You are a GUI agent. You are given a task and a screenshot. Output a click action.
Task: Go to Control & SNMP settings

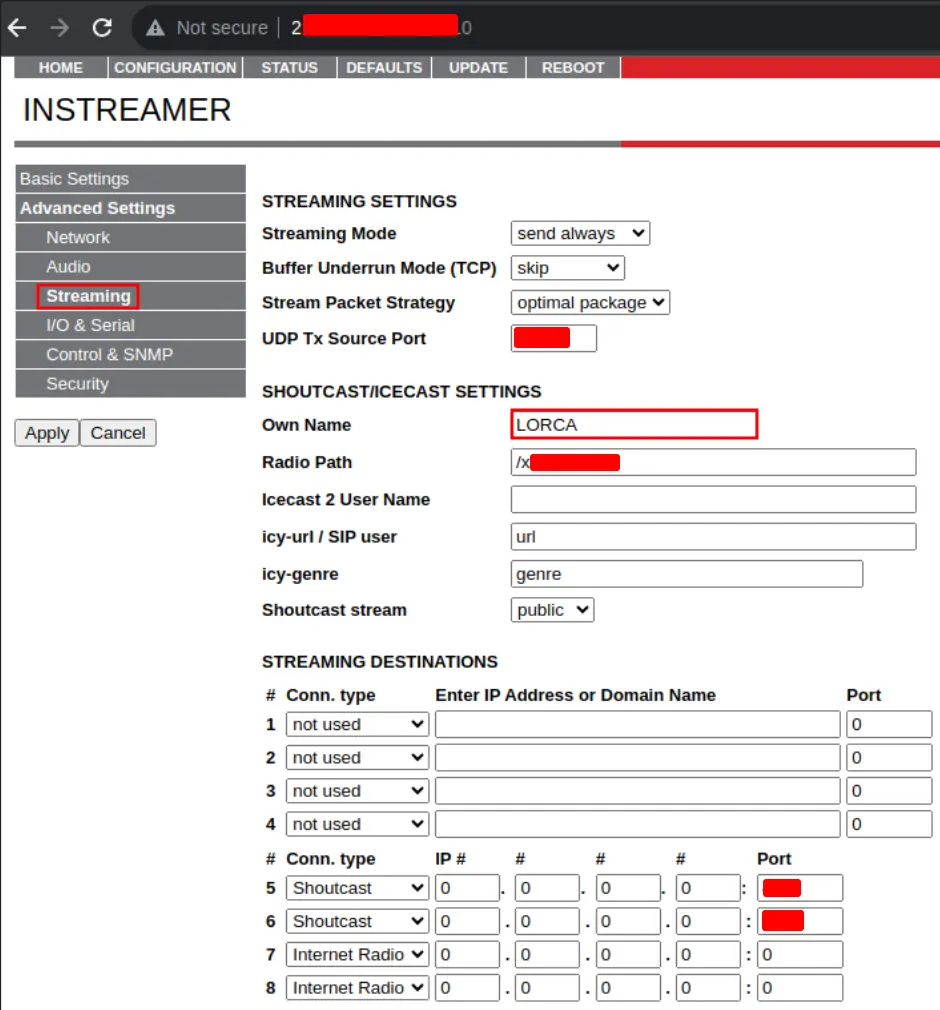click(x=131, y=354)
